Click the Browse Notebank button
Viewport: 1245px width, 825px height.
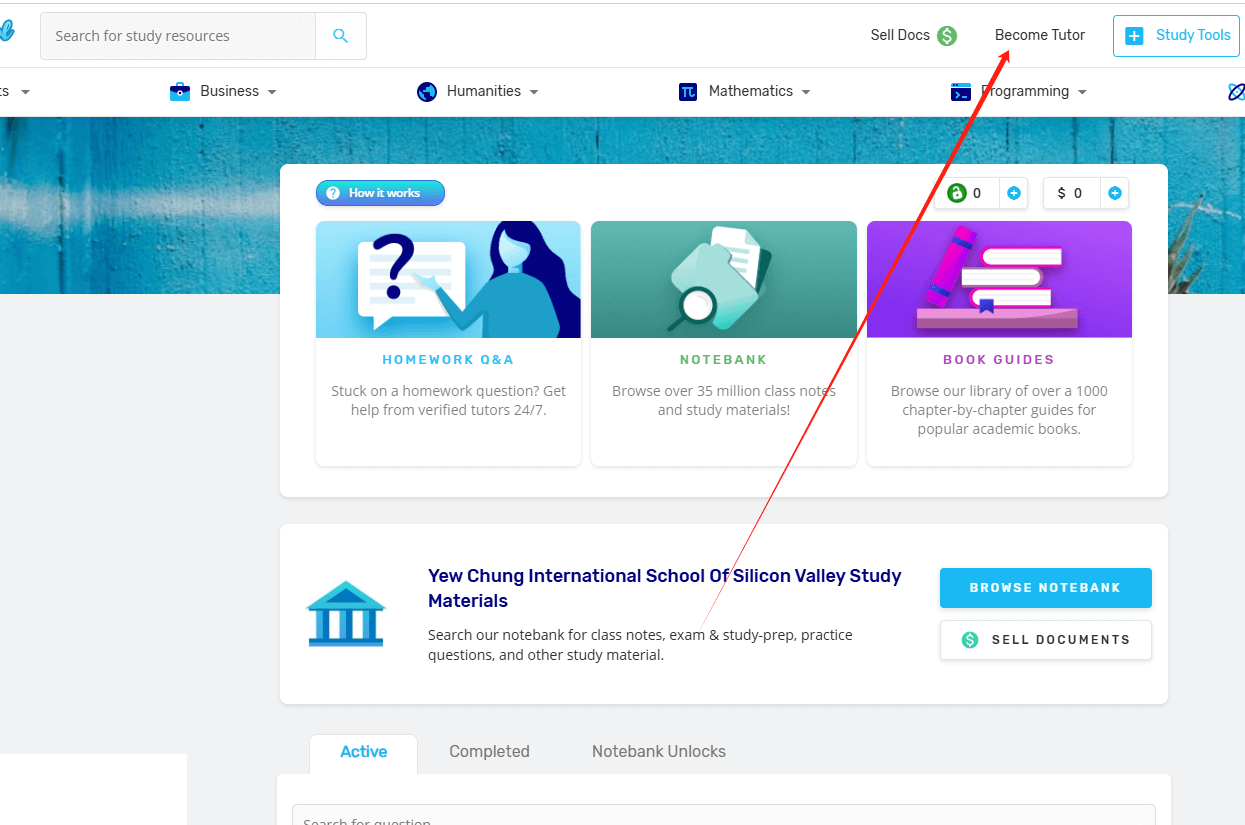1046,588
